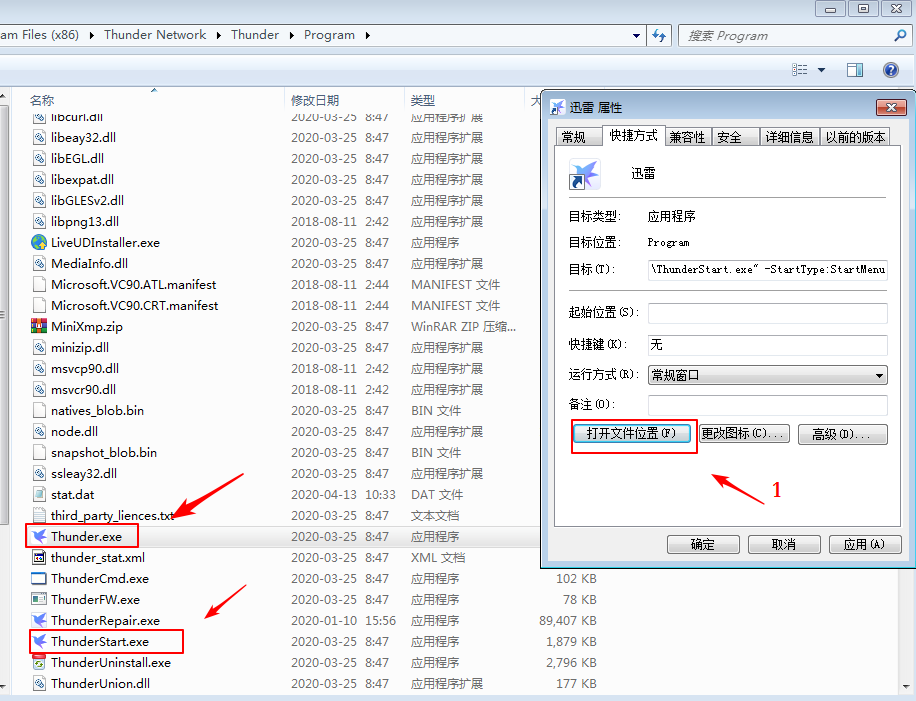Toggle the preview pane icon
The height and width of the screenshot is (701, 916).
(855, 70)
